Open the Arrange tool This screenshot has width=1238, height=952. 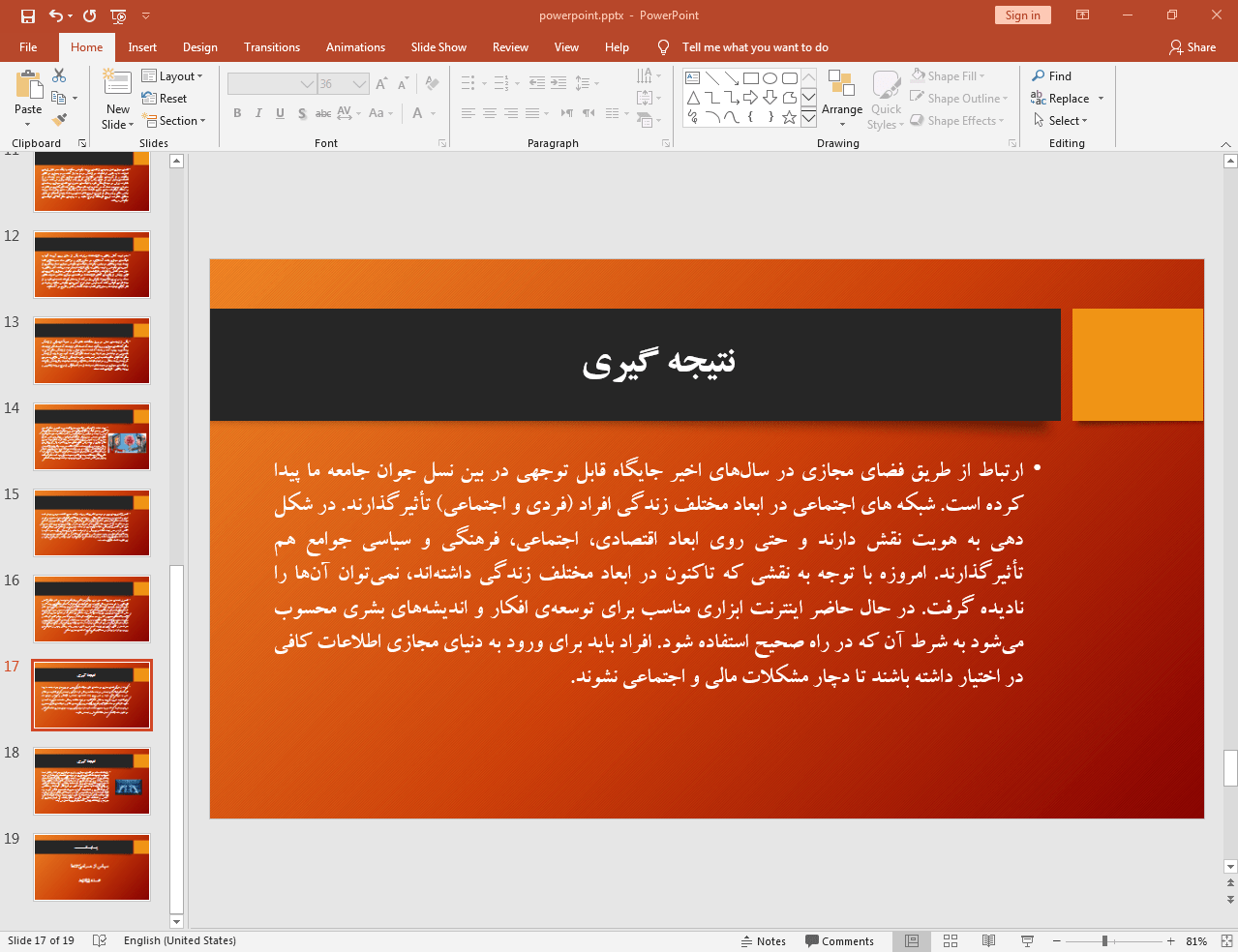[x=841, y=97]
